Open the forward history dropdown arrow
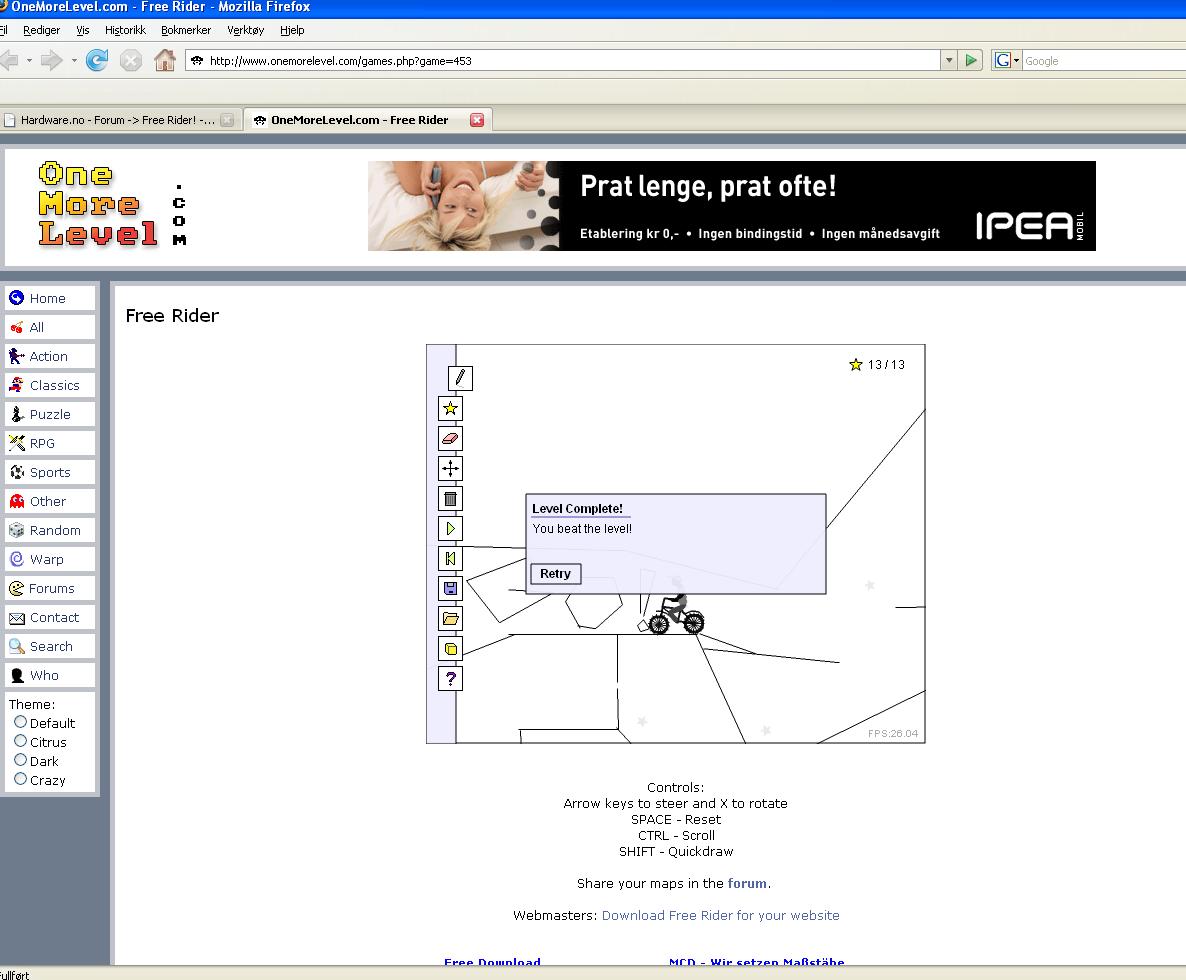Viewport: 1186px width, 980px height. (x=74, y=60)
